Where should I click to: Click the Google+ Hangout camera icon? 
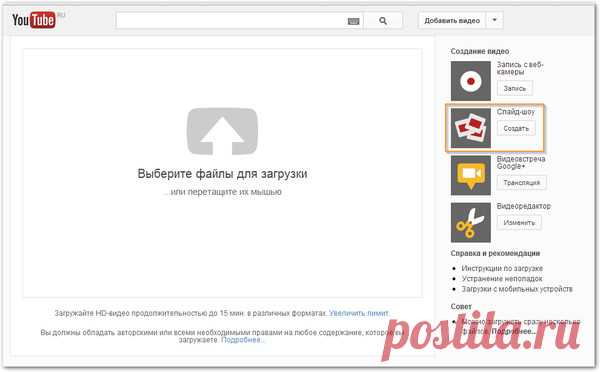pyautogui.click(x=471, y=175)
